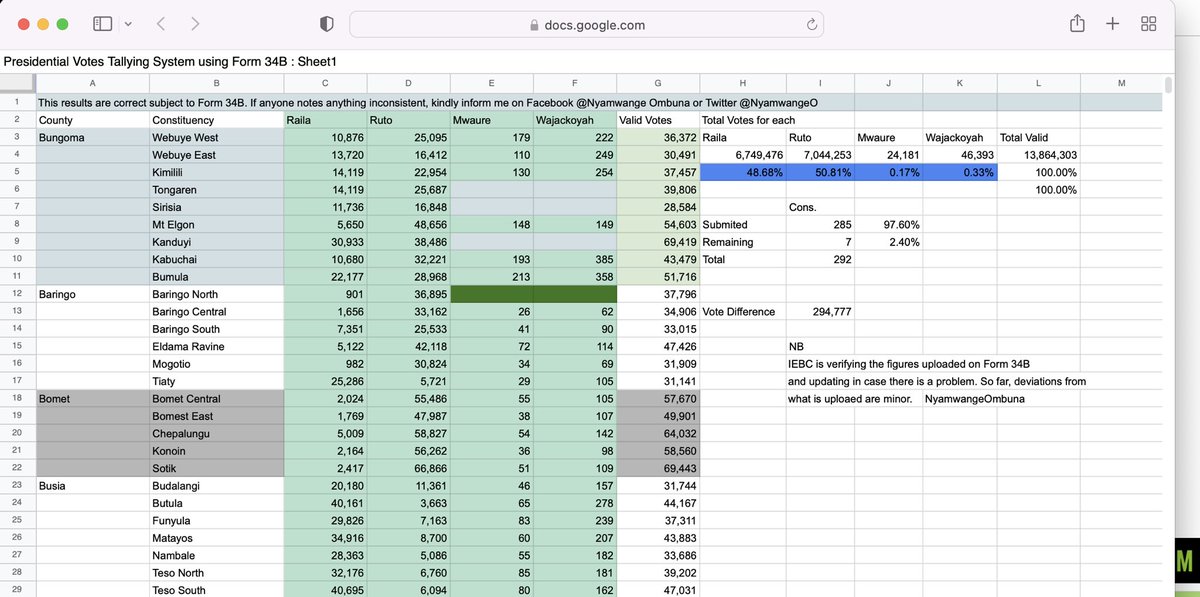This screenshot has height=597, width=1200.
Task: Click the 'Eldama Ravine' constituency cell
Action: point(216,346)
